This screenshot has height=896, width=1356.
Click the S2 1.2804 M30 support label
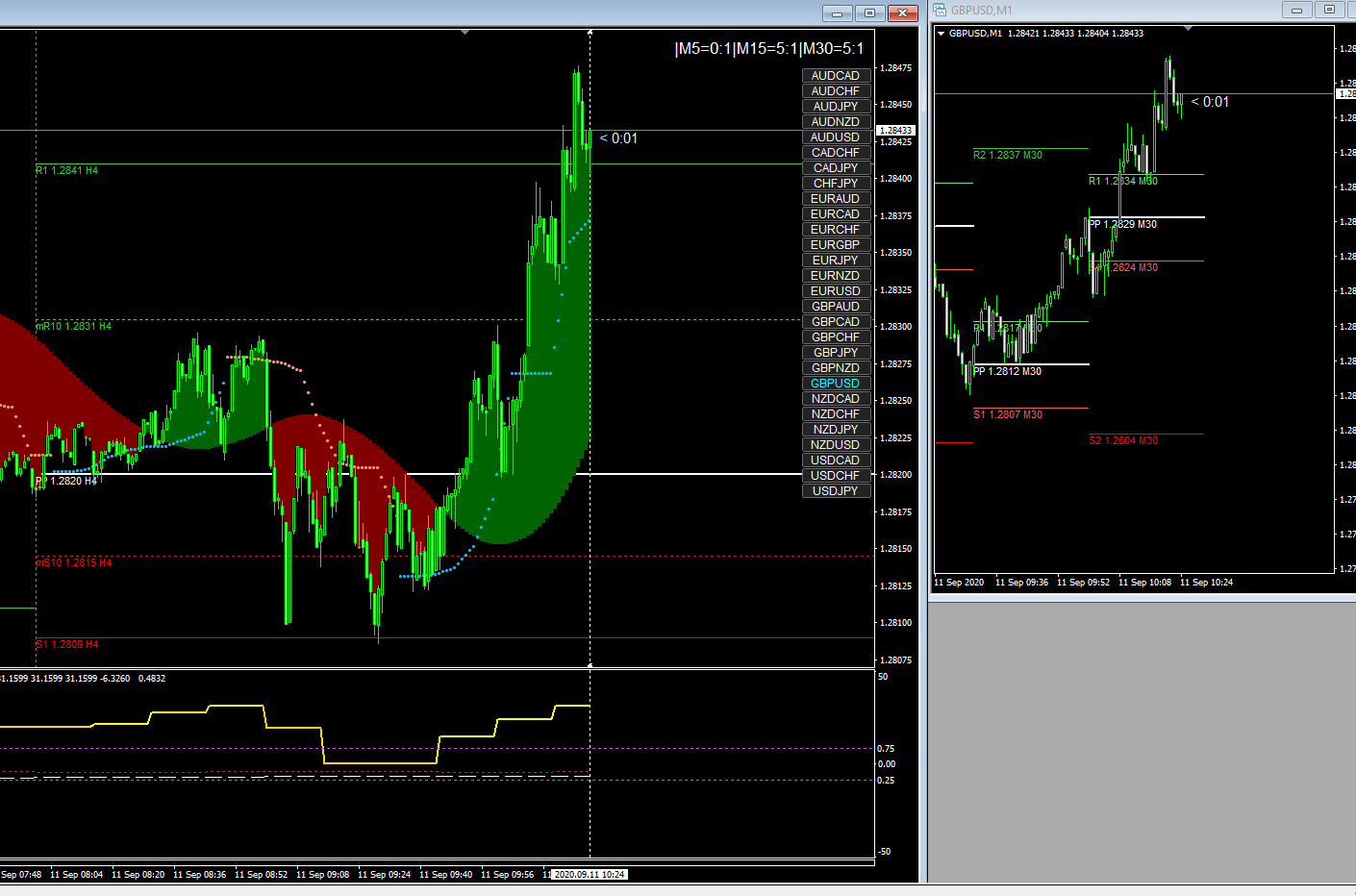(x=1123, y=440)
